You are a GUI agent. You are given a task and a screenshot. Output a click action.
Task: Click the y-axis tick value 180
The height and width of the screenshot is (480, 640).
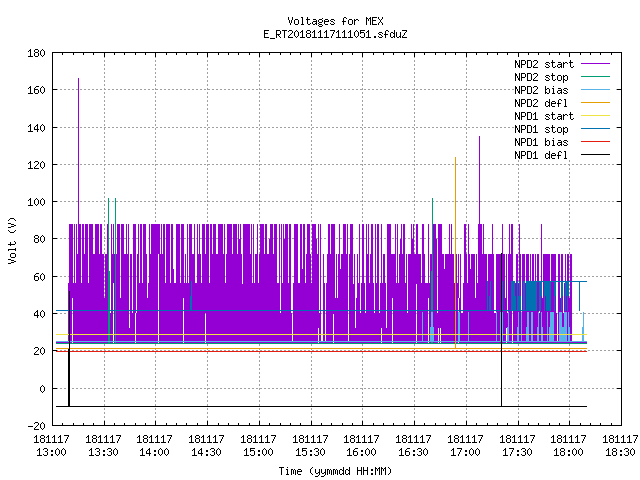pos(36,53)
